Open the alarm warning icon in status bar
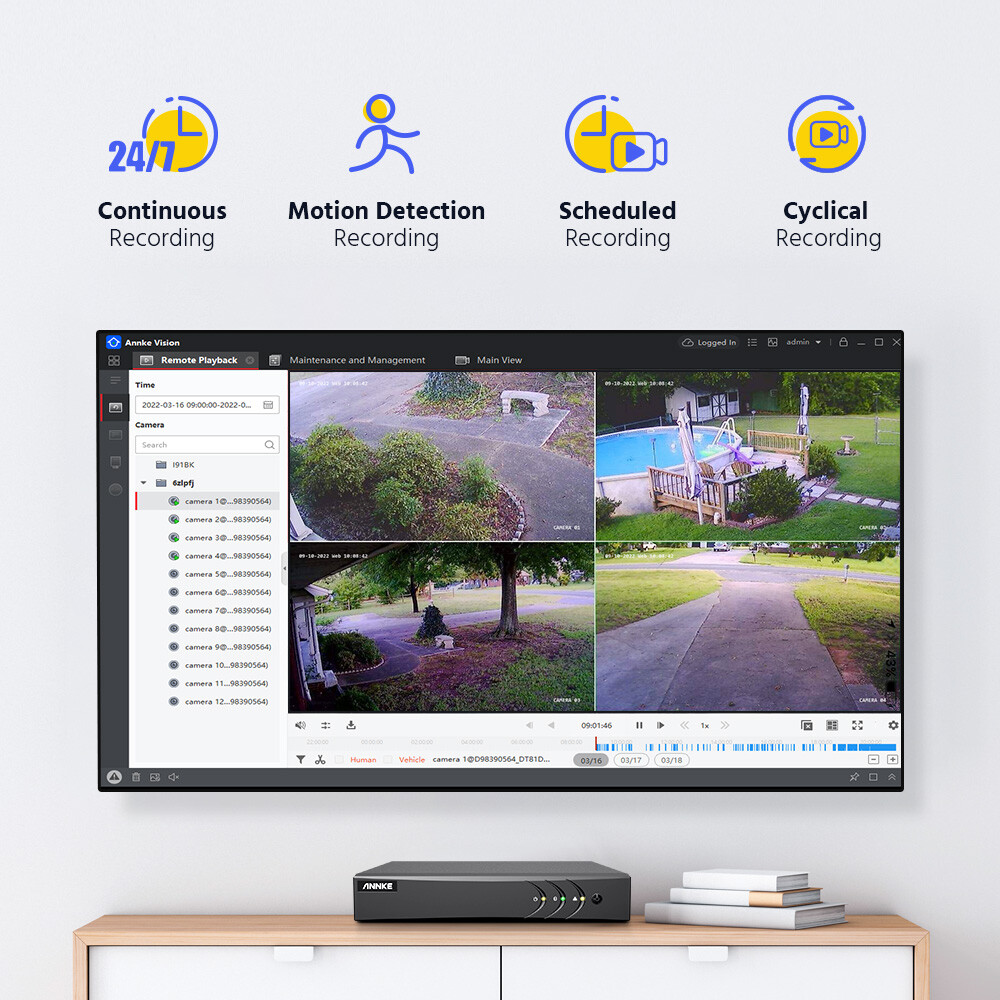Screen dimensions: 1000x1000 114,777
